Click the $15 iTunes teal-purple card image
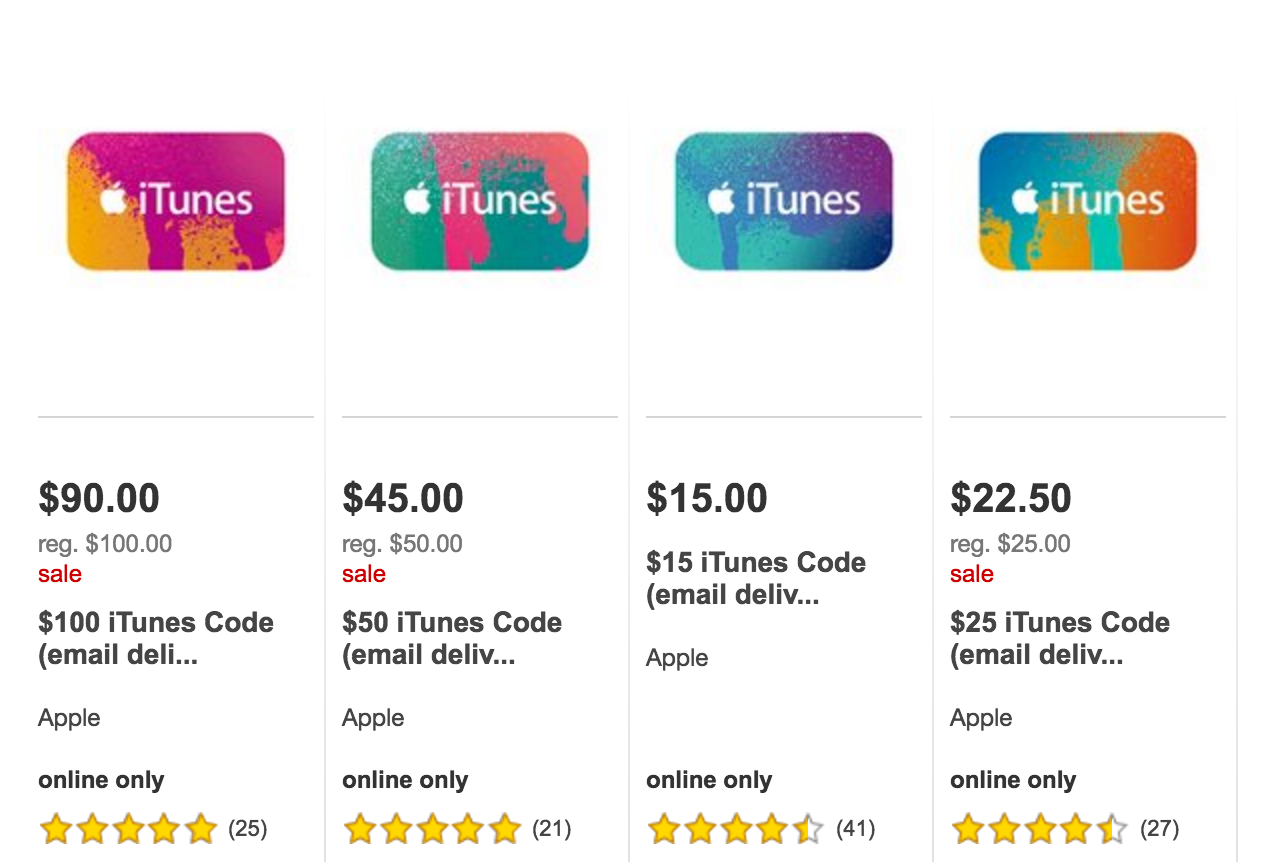Screen dimensions: 1262x862 pos(784,201)
